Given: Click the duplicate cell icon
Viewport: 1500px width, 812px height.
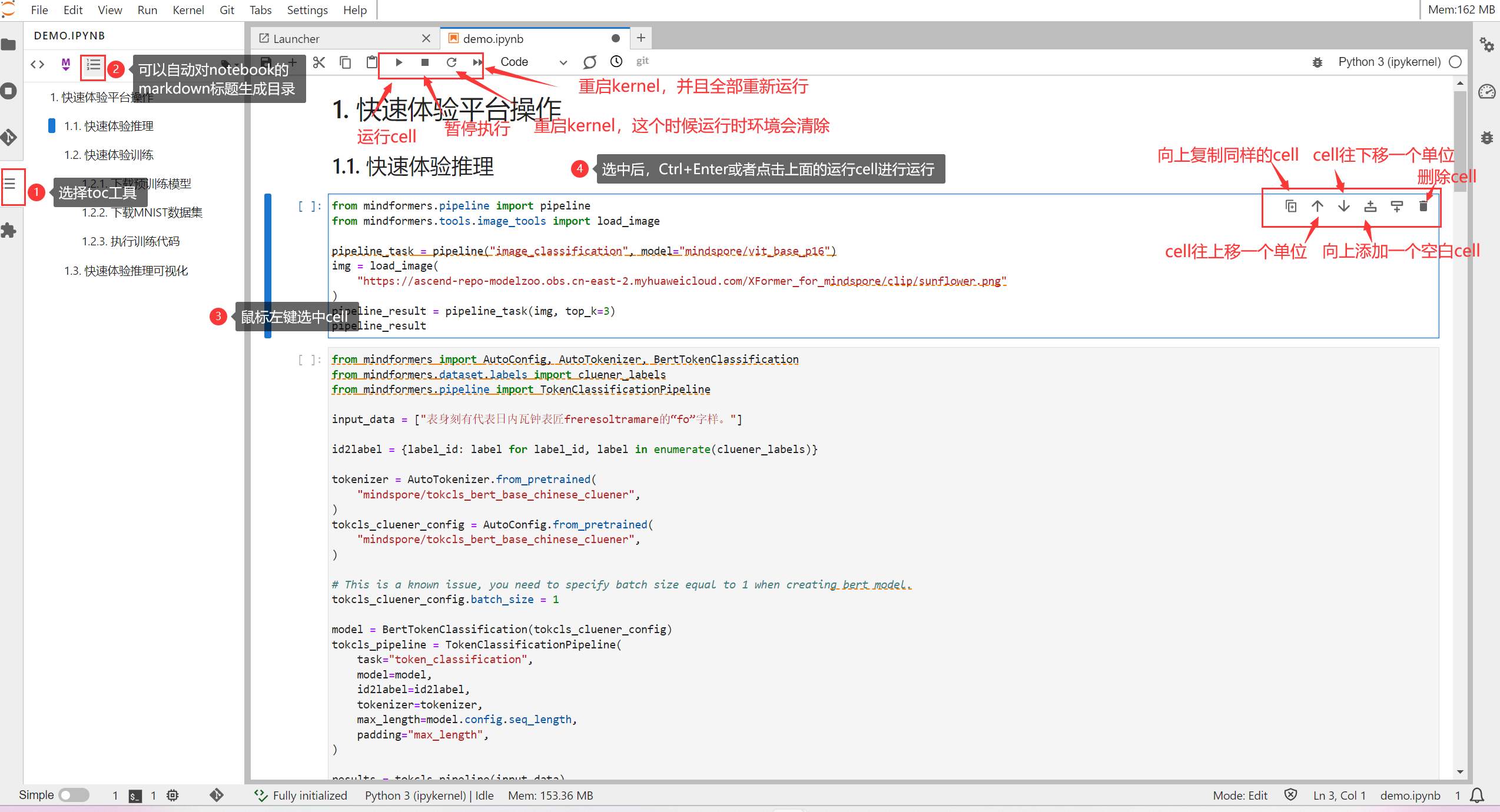Looking at the screenshot, I should tap(1291, 206).
